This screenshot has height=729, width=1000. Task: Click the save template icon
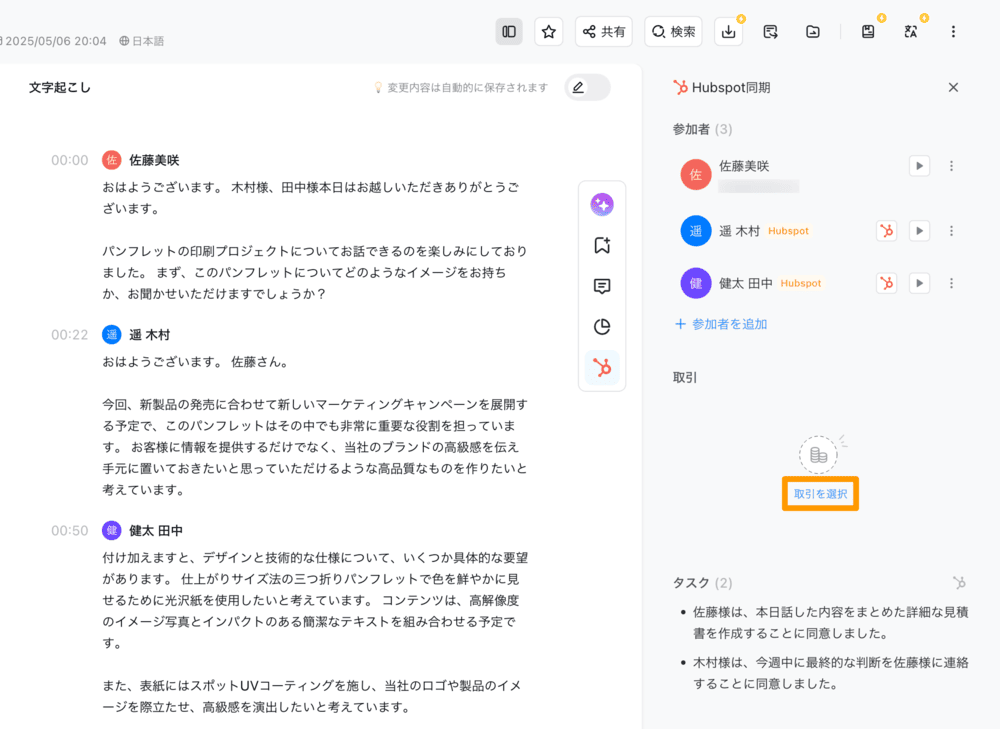[x=868, y=31]
